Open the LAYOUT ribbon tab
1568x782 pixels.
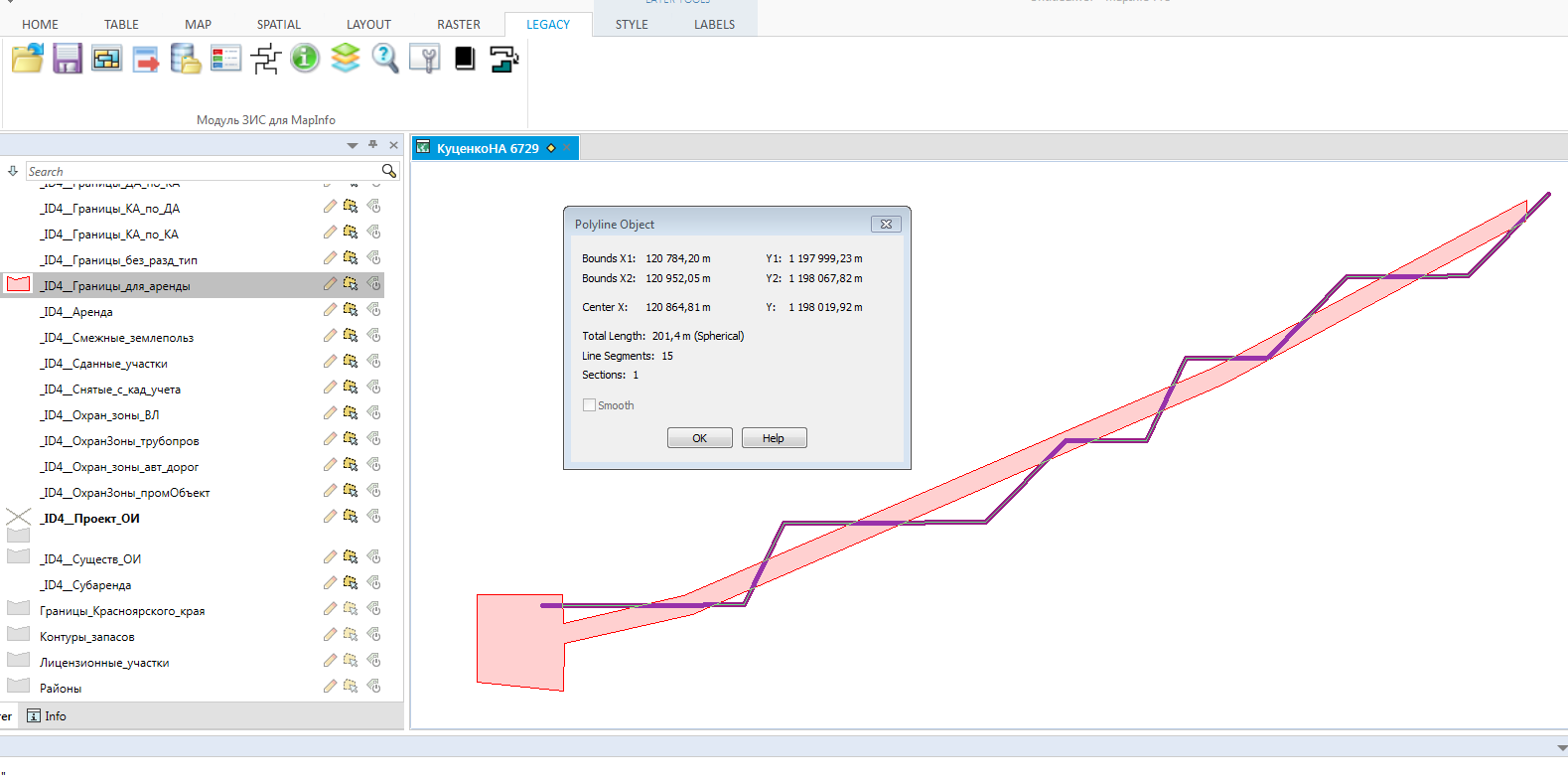click(x=368, y=24)
